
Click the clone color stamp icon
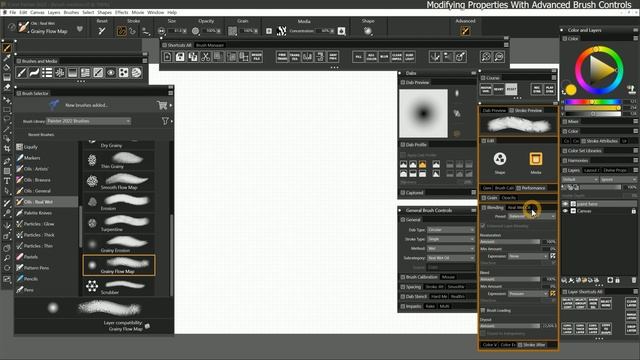632,89
